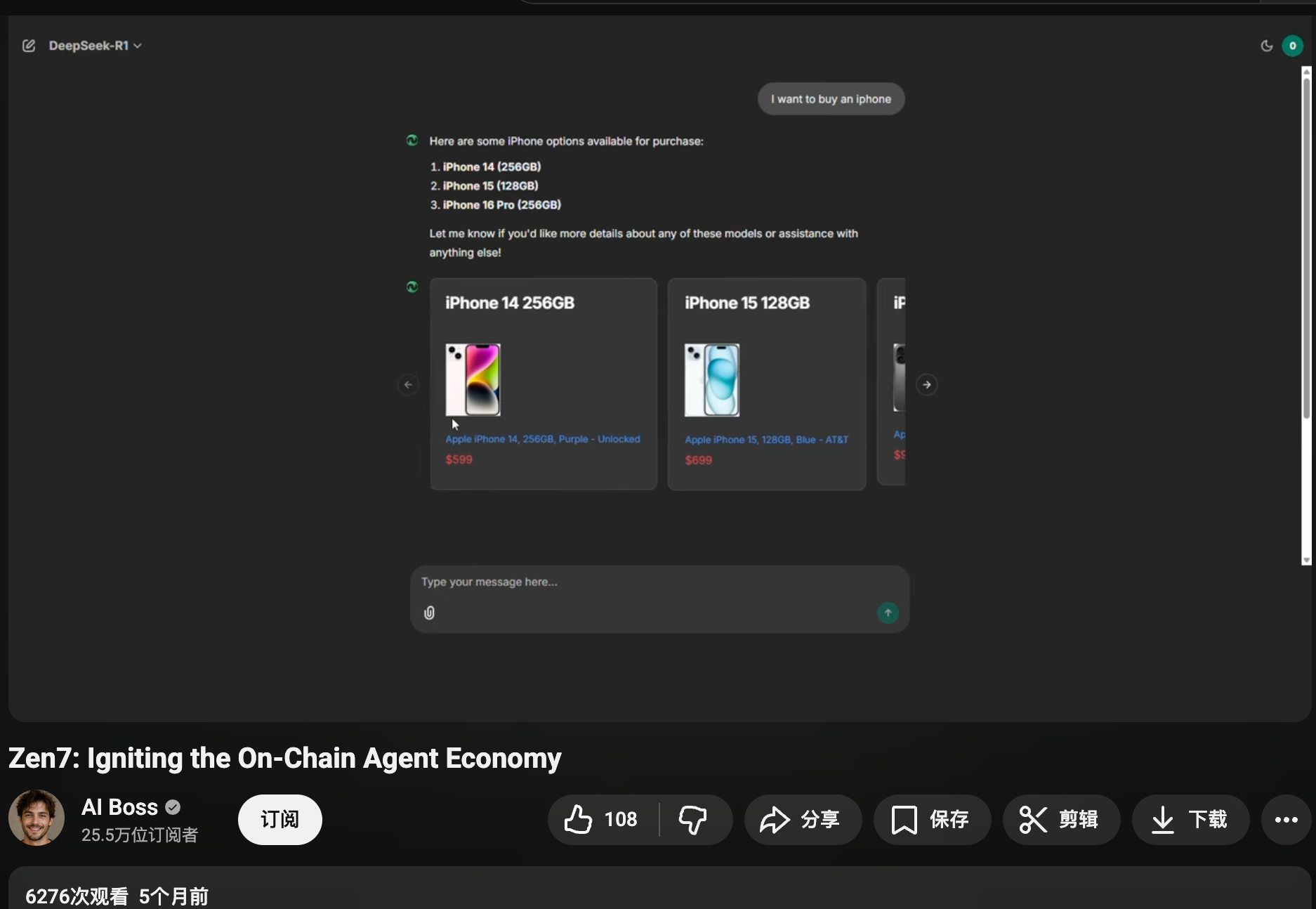Viewport: 1316px width, 909px height.
Task: Open the iPhone 14 256GB product image
Action: (473, 380)
